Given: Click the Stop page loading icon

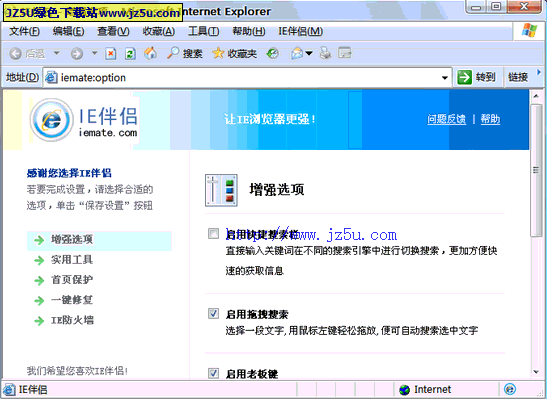Looking at the screenshot, I should 111,53.
